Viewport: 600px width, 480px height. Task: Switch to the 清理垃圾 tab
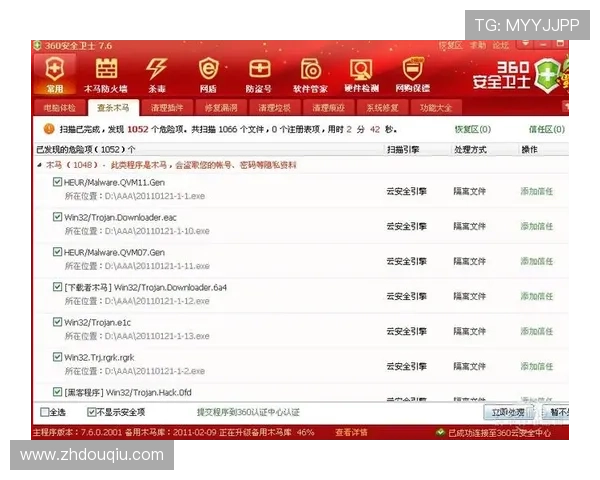[274, 108]
